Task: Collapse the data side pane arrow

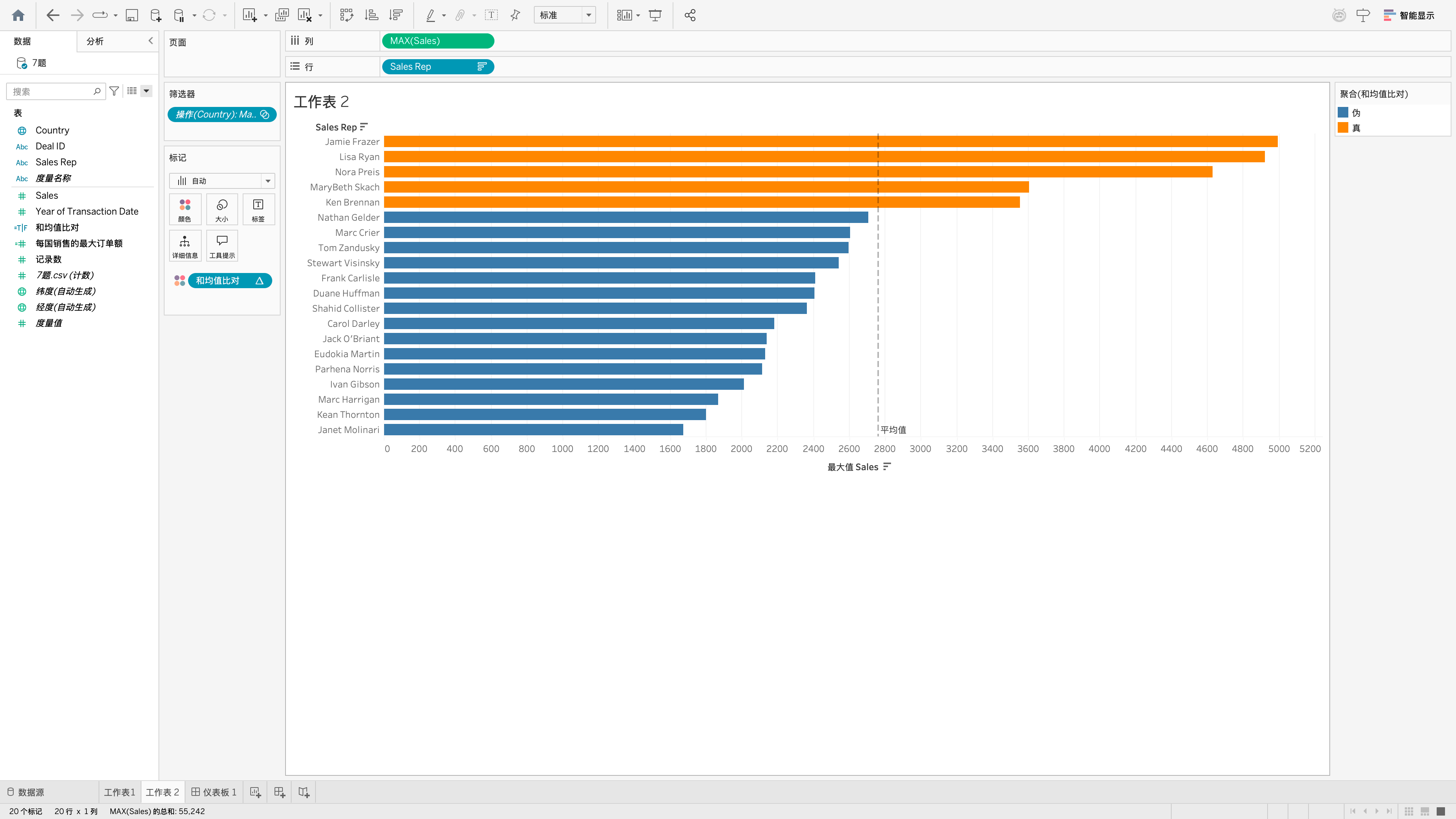Action: tap(151, 41)
